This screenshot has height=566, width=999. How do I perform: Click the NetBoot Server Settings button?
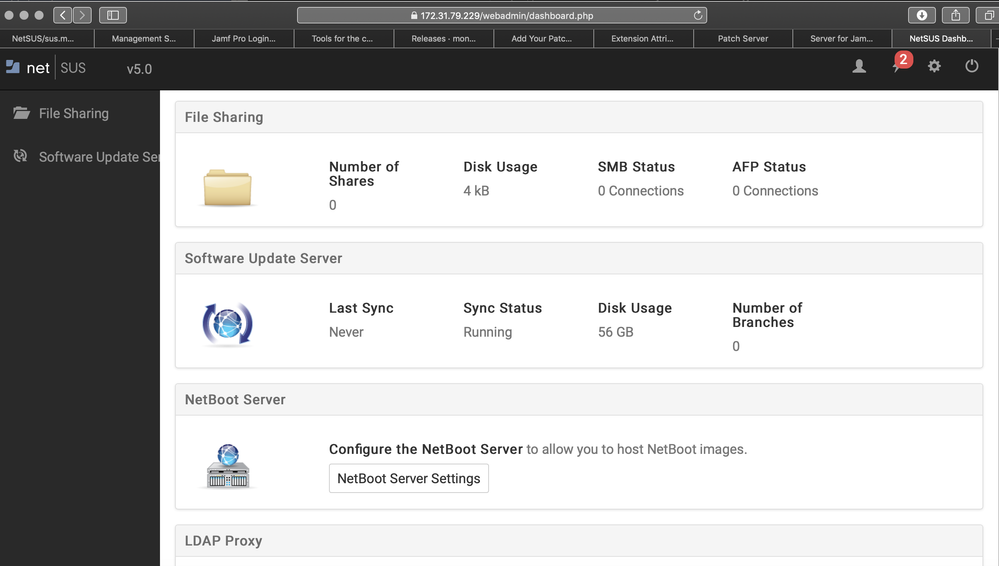(408, 479)
